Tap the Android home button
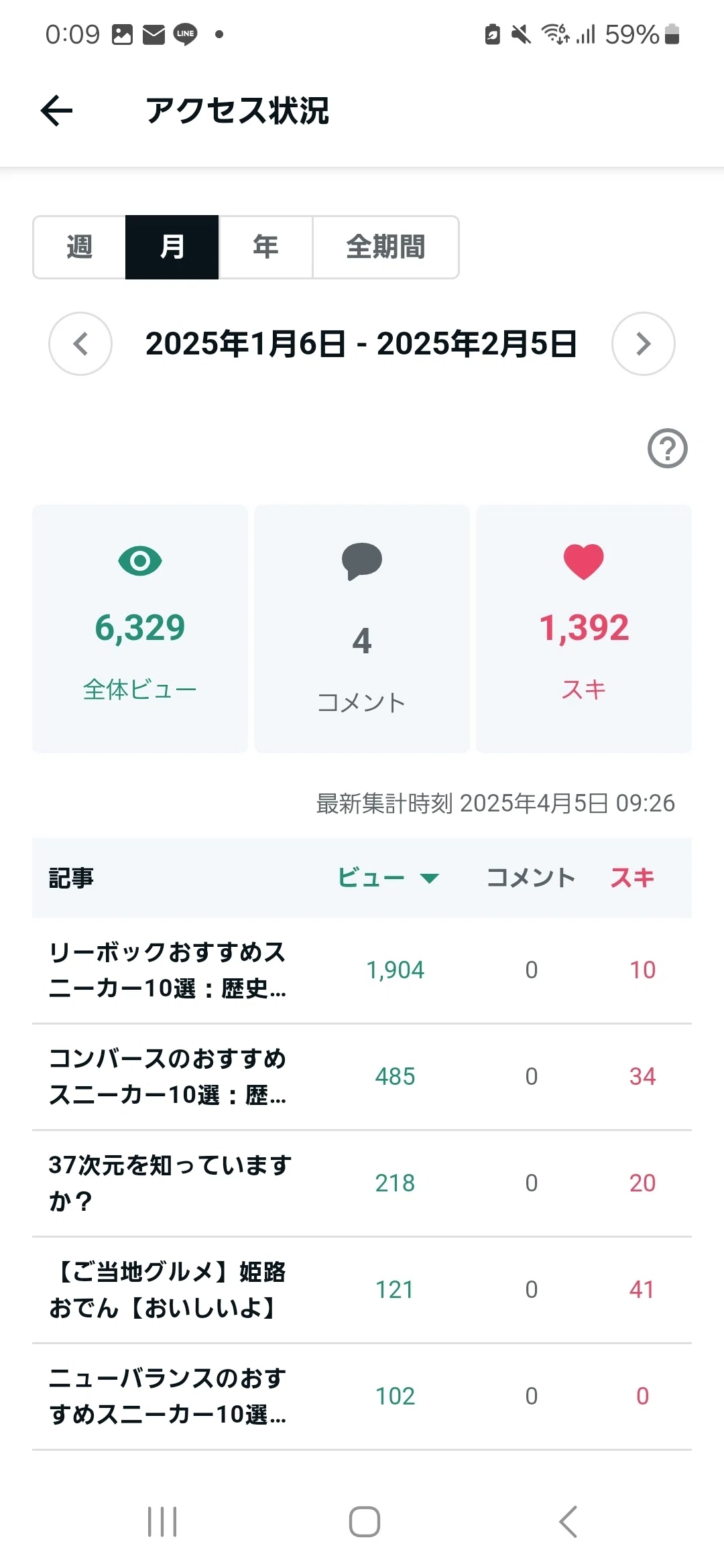This screenshot has height=1568, width=724. point(365,1522)
